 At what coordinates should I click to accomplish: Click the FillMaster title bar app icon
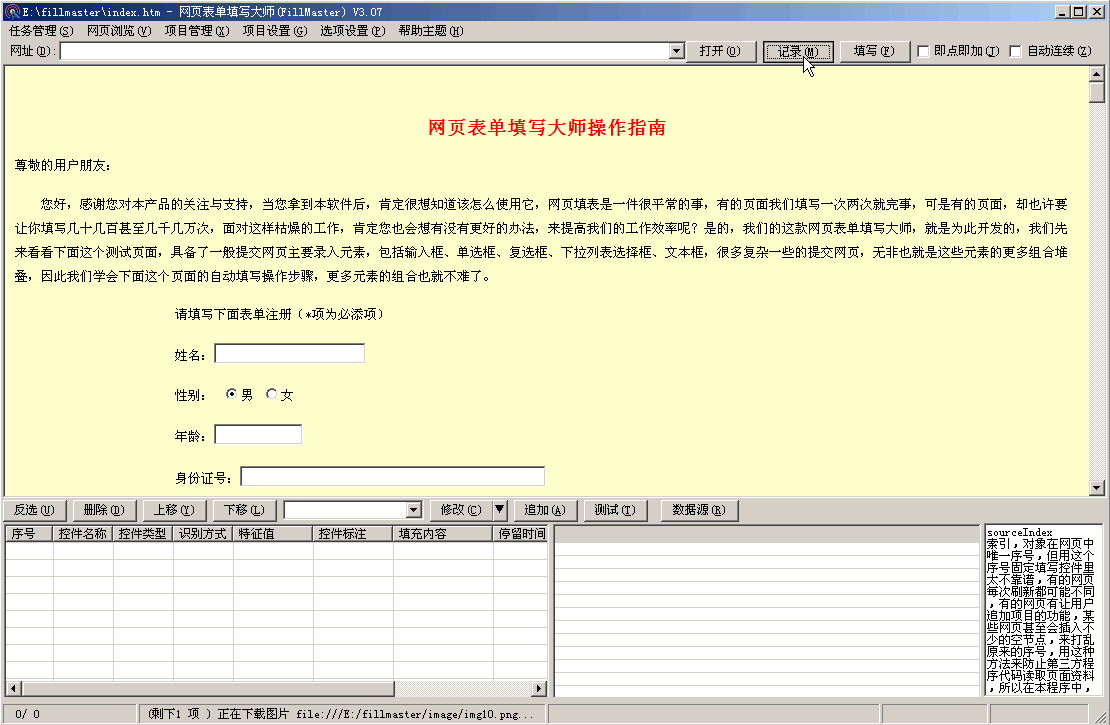coord(11,11)
